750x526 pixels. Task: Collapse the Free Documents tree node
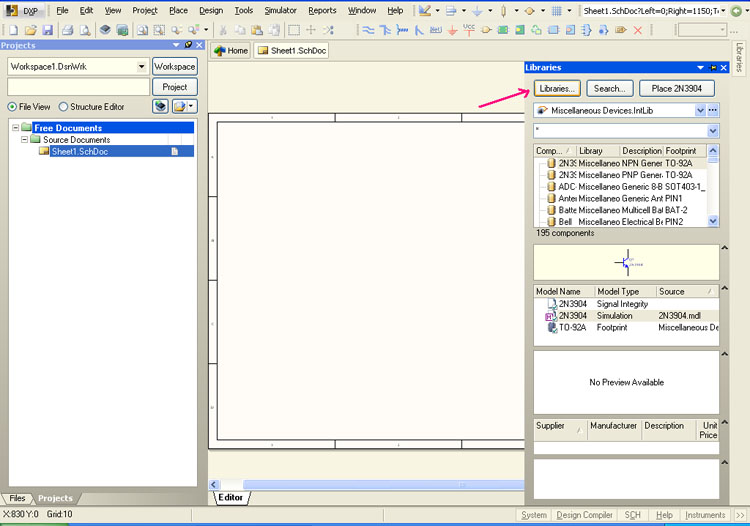coord(15,128)
